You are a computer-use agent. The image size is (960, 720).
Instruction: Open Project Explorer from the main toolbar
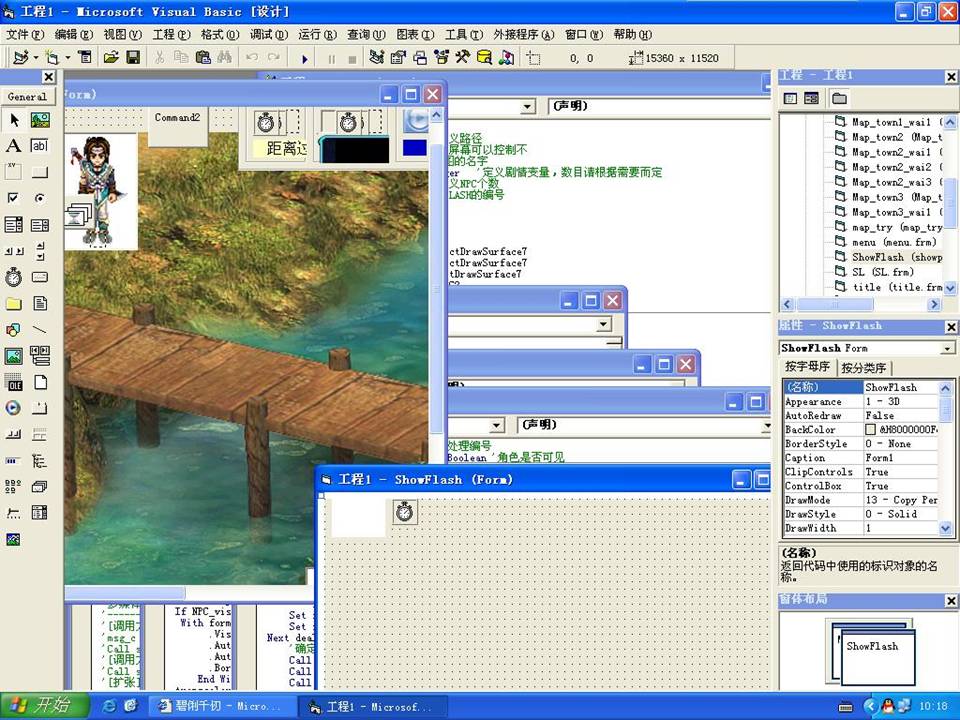(x=377, y=58)
